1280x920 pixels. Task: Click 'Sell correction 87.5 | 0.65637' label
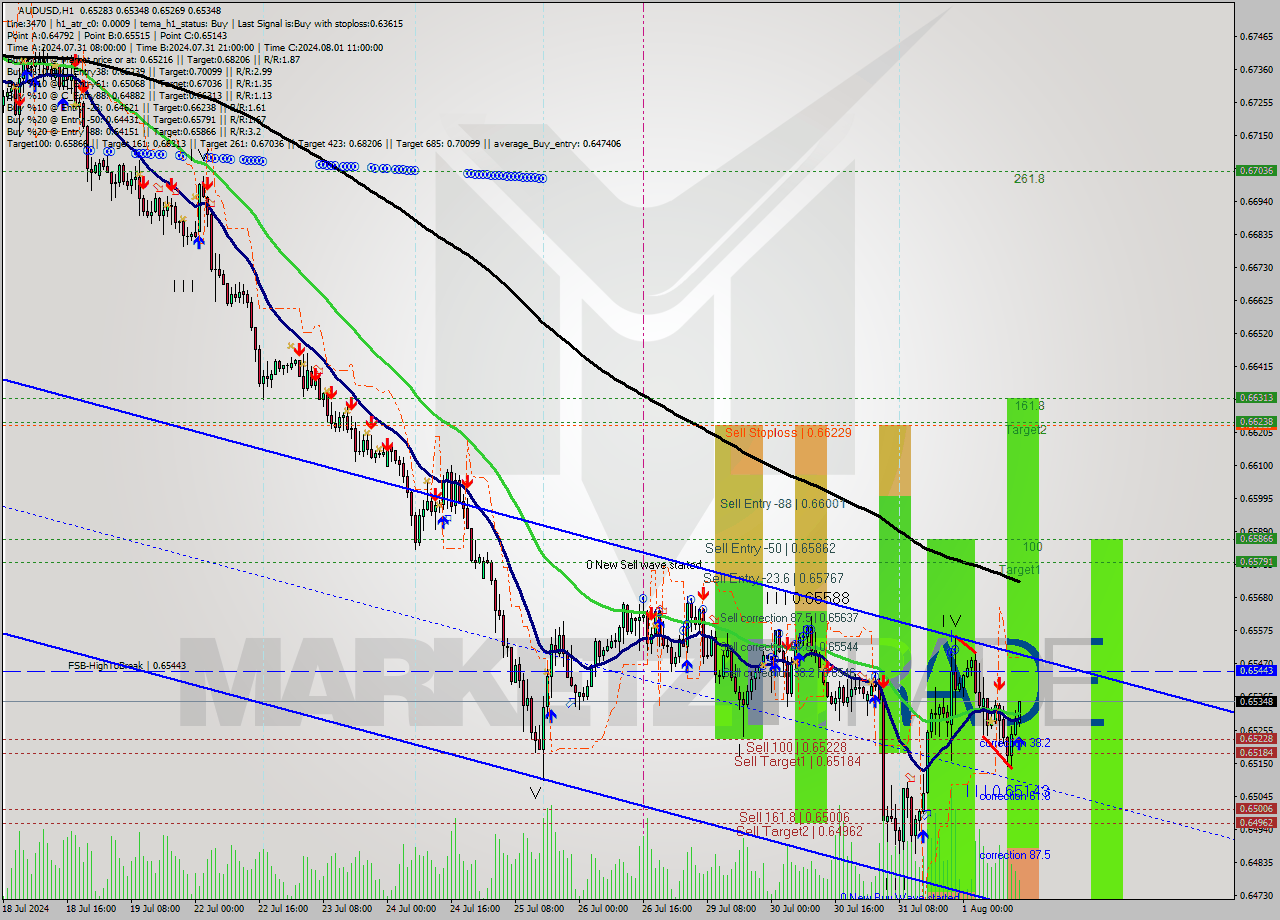788,618
